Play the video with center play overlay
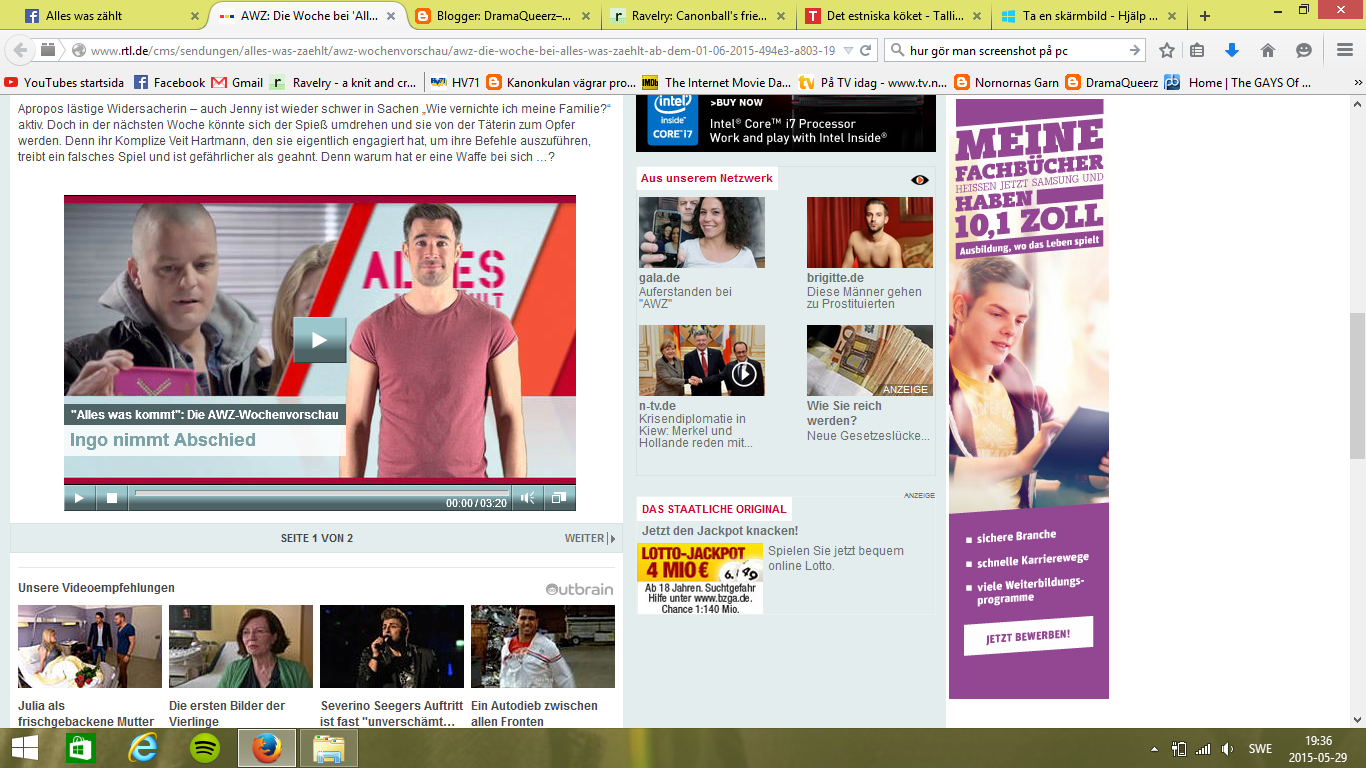 [320, 340]
